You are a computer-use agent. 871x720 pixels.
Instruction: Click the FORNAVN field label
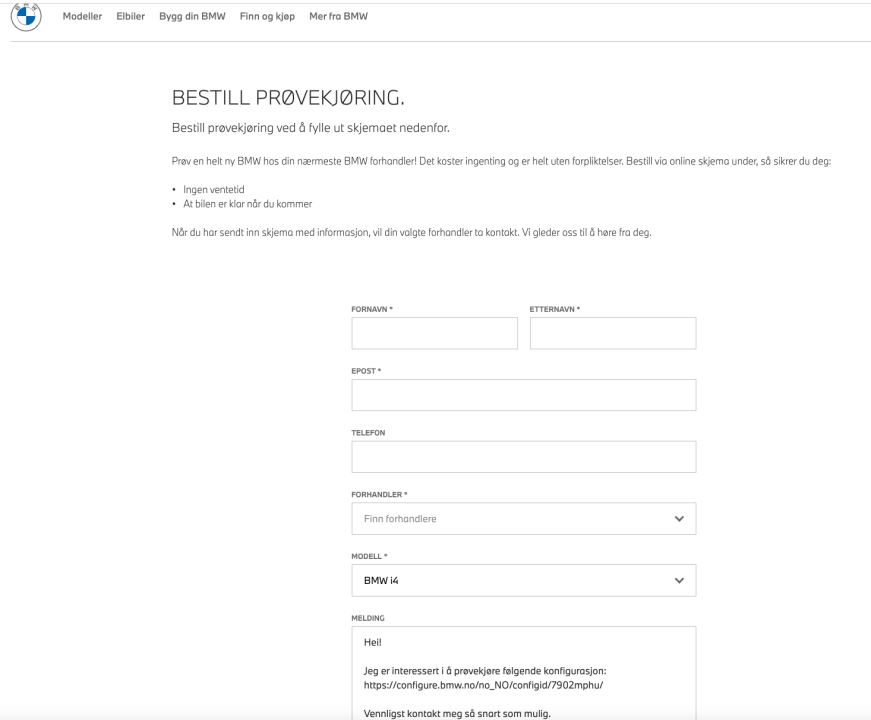pos(370,308)
